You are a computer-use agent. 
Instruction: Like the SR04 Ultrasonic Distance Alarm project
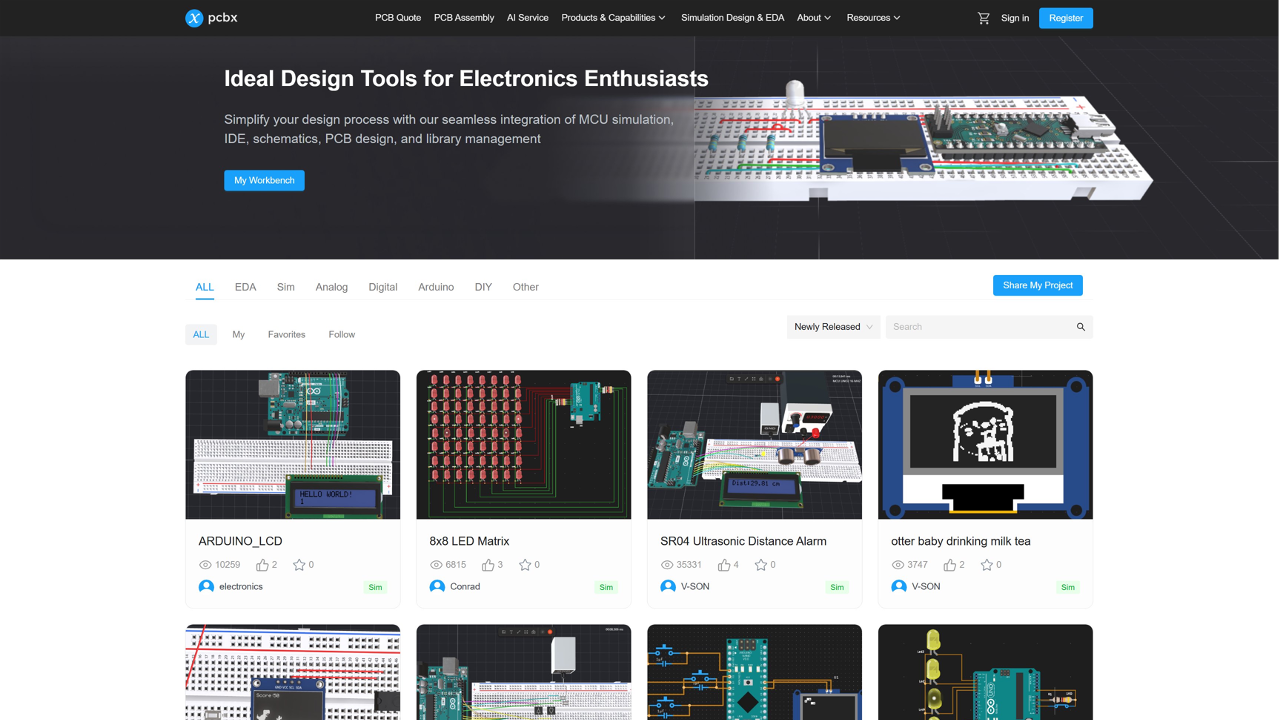tap(724, 565)
